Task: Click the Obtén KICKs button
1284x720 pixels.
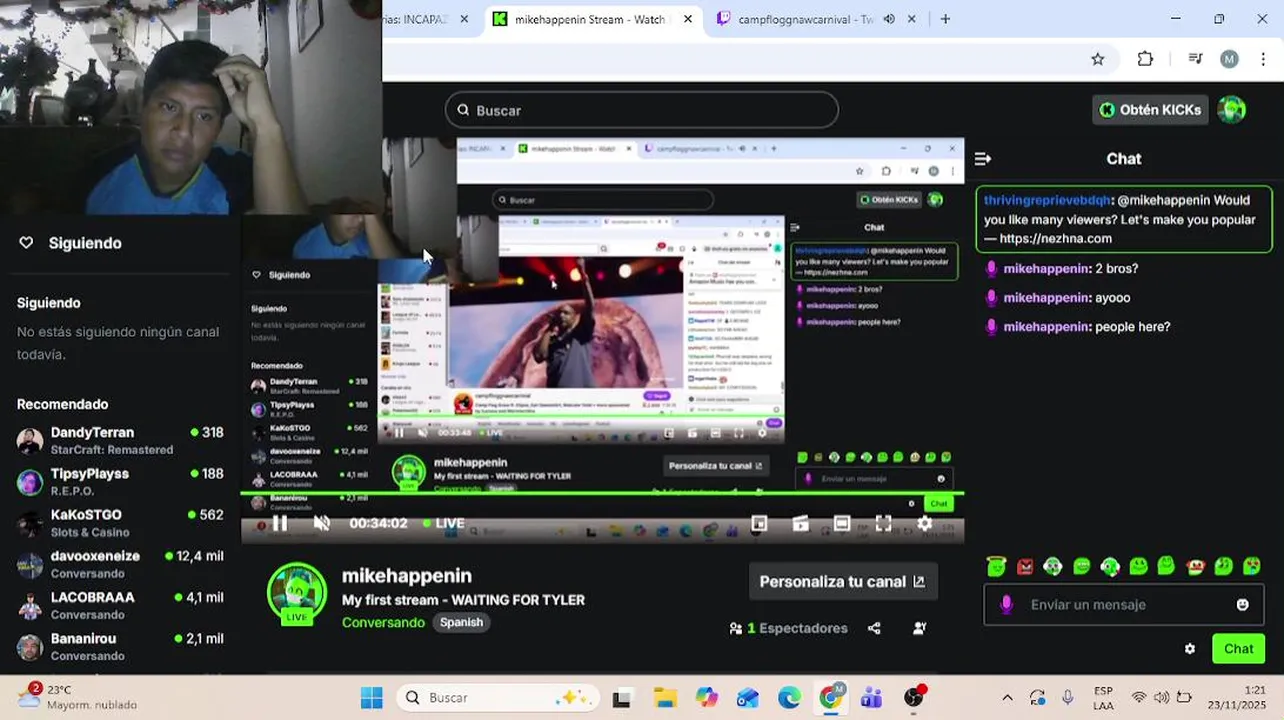Action: pos(1150,110)
